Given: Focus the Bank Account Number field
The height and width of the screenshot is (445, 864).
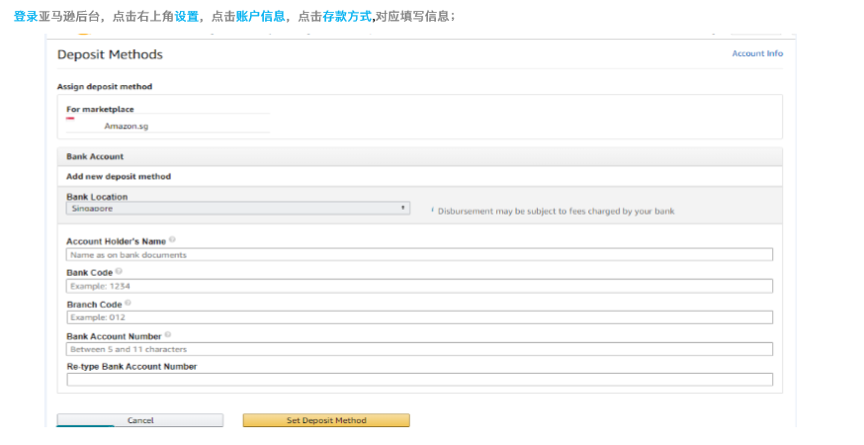Looking at the screenshot, I should [419, 350].
